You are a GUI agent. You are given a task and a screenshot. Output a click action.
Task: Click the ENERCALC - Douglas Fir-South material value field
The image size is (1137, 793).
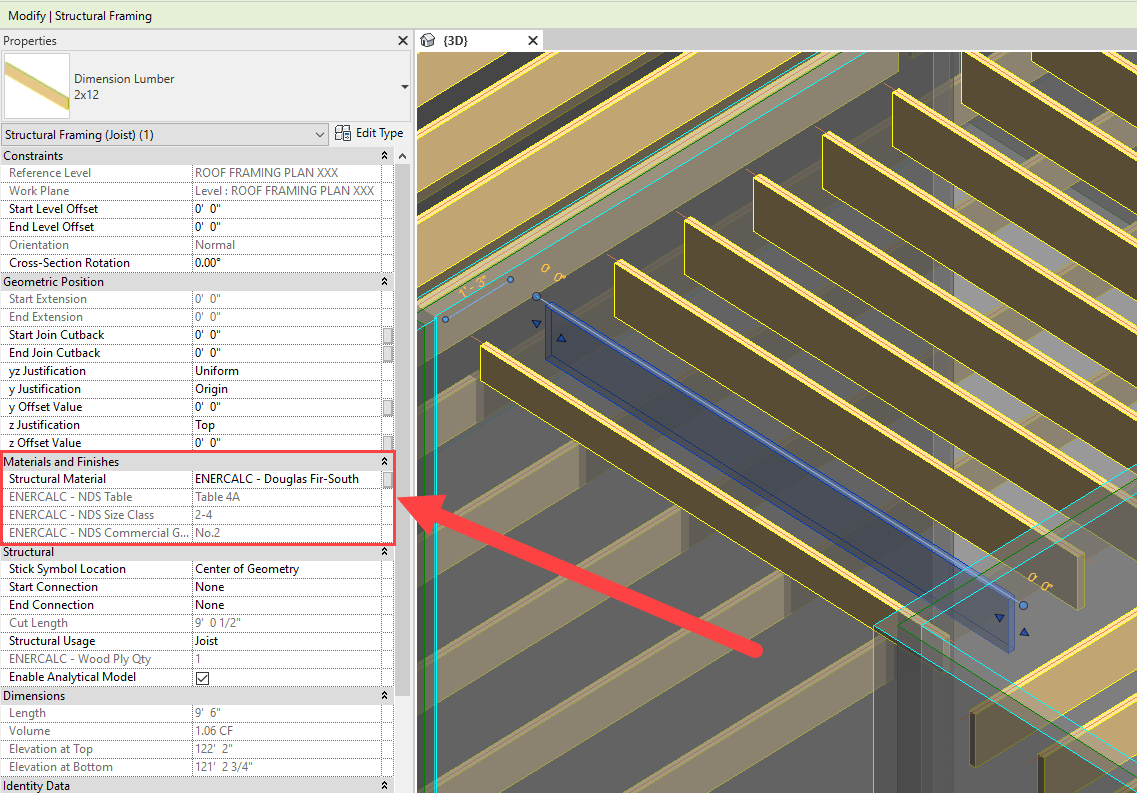pos(280,478)
